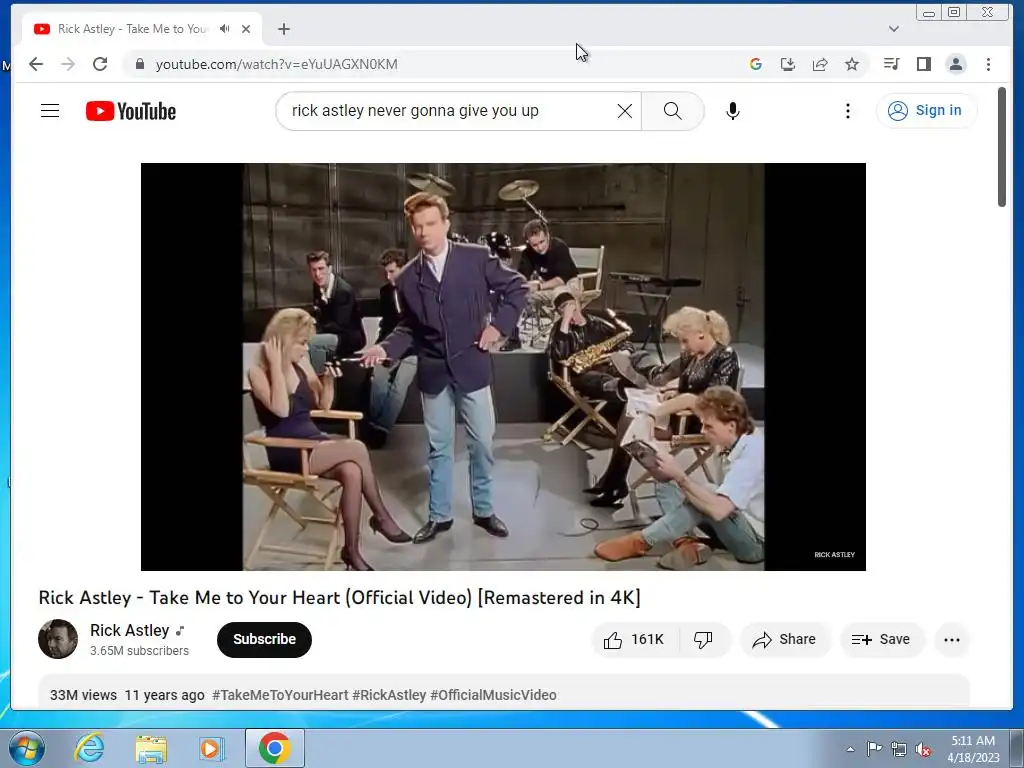The width and height of the screenshot is (1024, 768).
Task: Clear the search query with X
Action: pyautogui.click(x=625, y=111)
